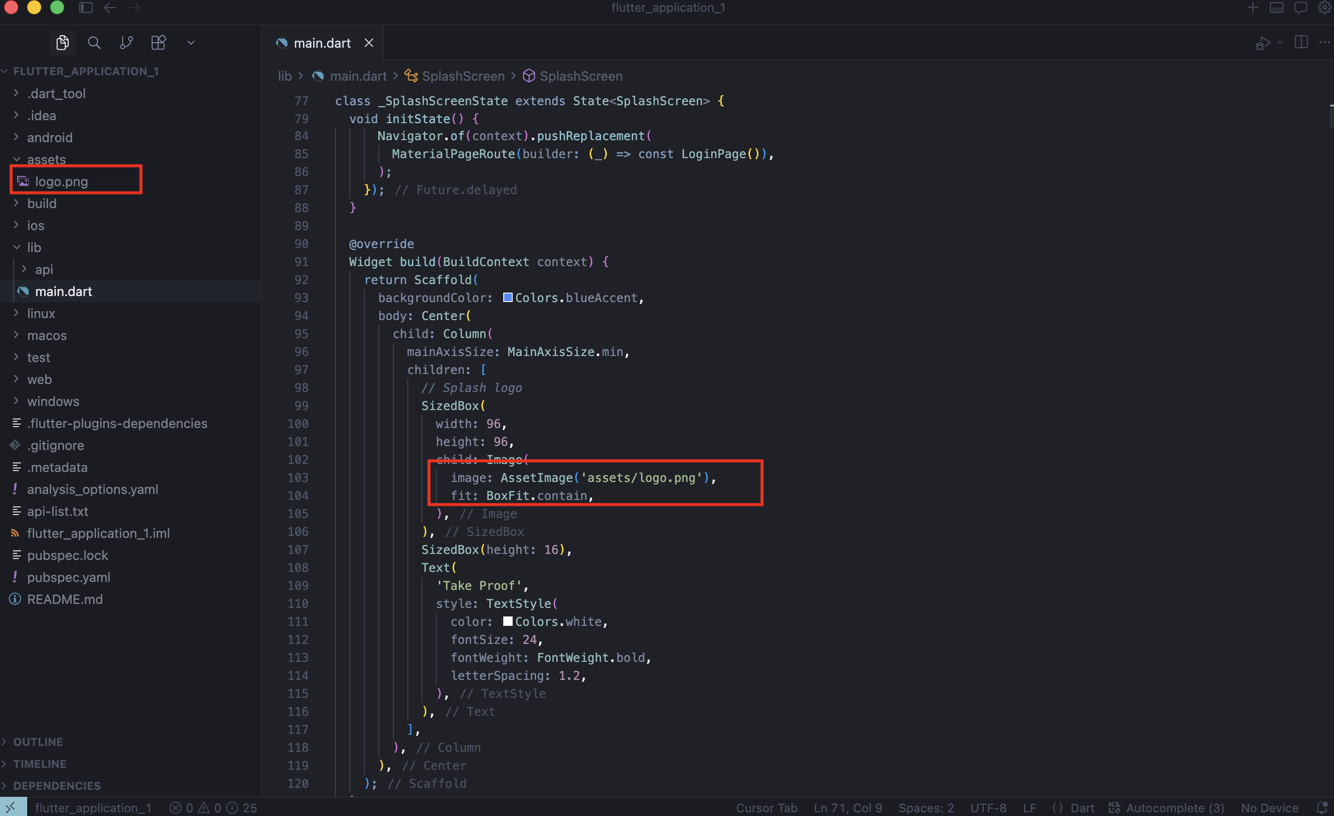The height and width of the screenshot is (816, 1335).
Task: Close the main.dart tab
Action: [x=369, y=43]
